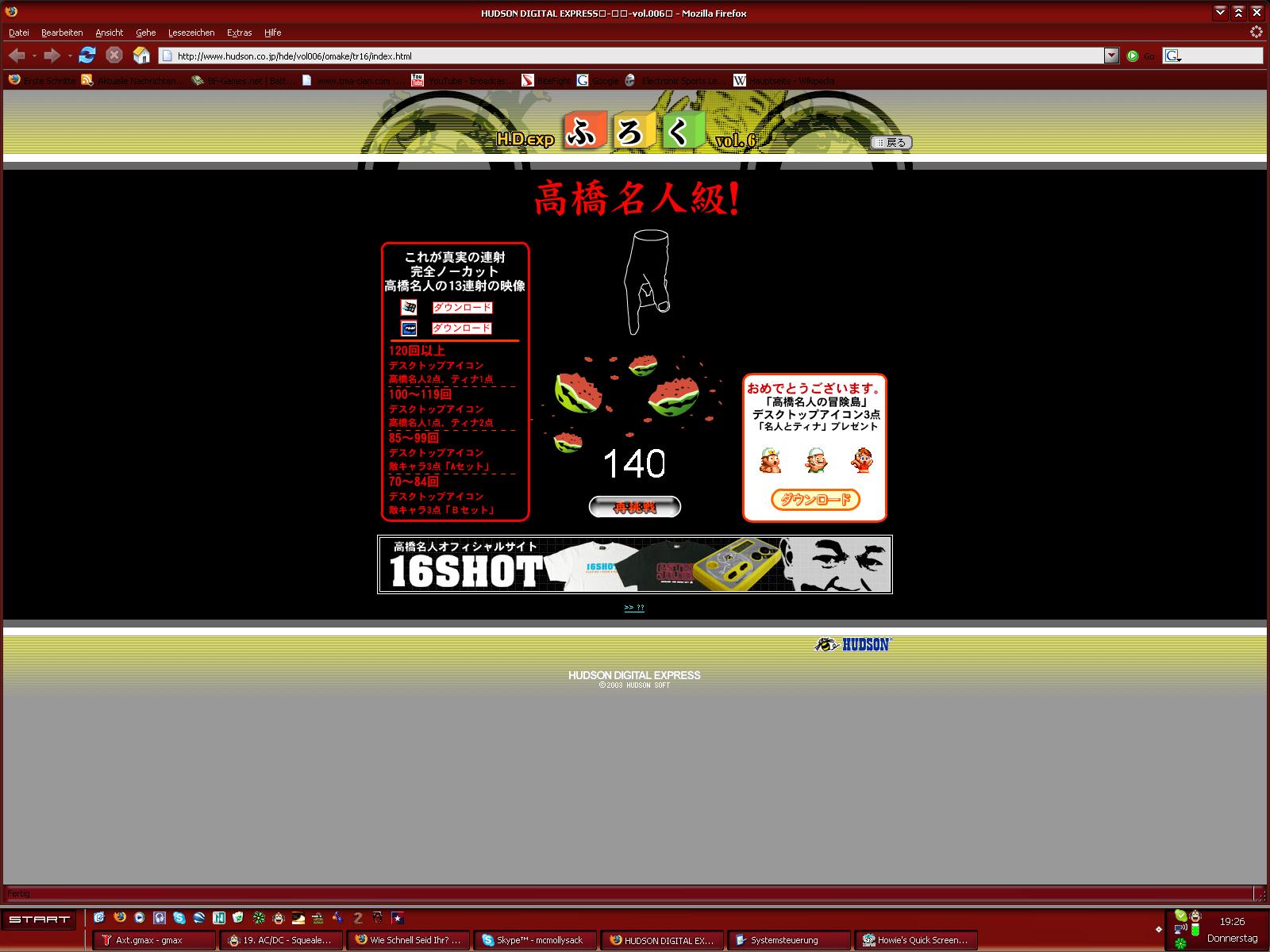Switch to Howie's Quick Screen taskbar window
The width and height of the screenshot is (1270, 952).
click(917, 940)
